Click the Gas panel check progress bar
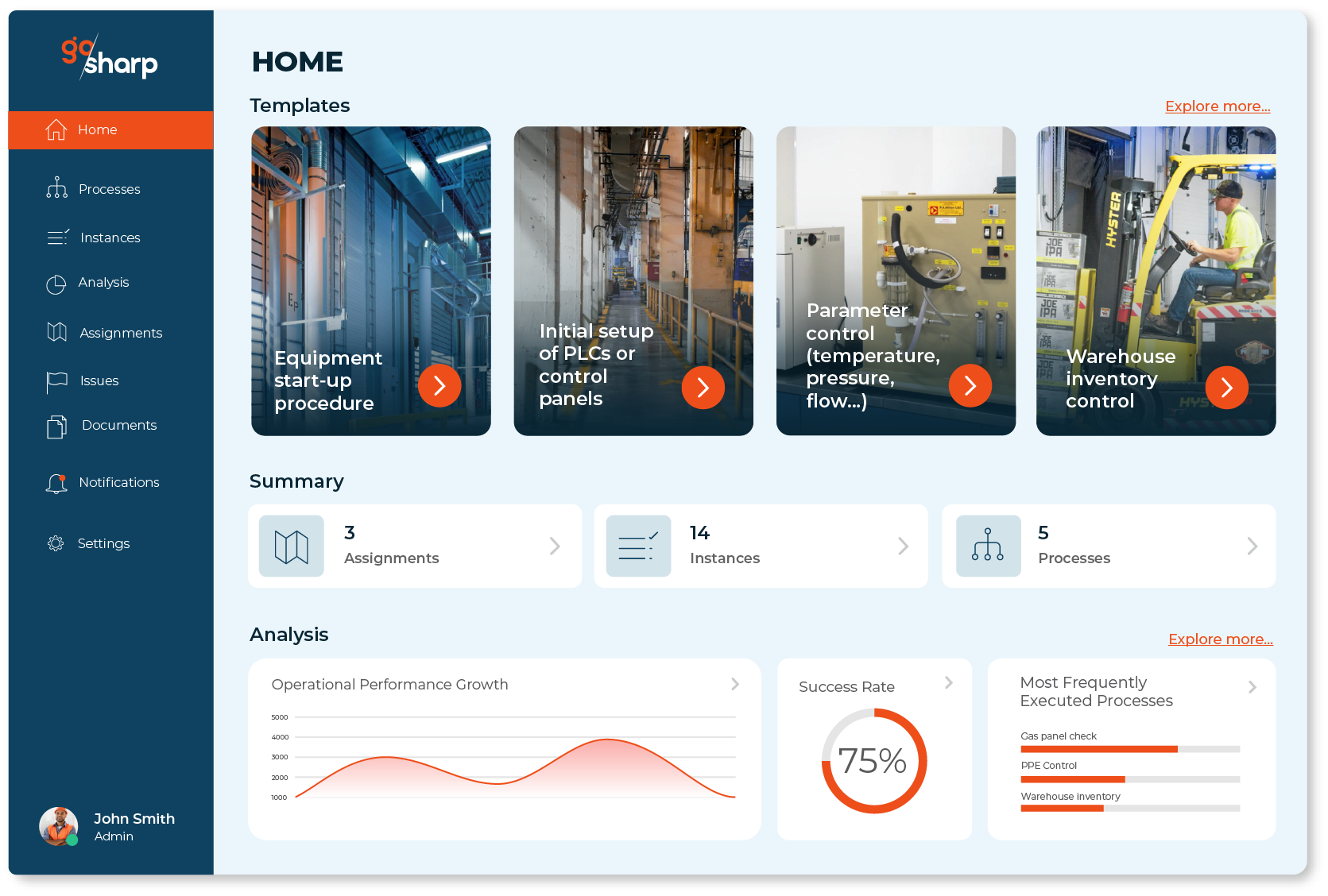 point(1129,749)
